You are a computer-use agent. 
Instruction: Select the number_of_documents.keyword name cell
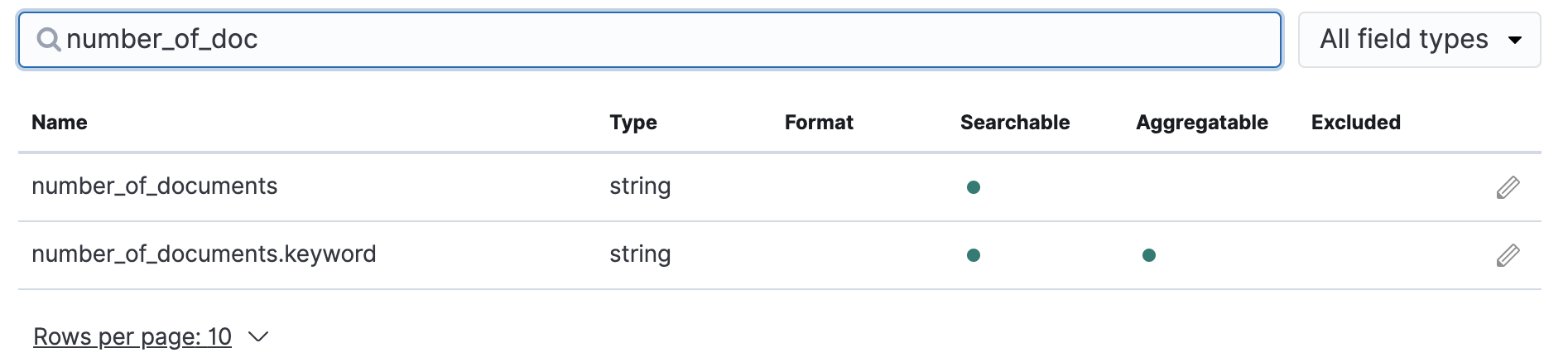click(x=204, y=254)
